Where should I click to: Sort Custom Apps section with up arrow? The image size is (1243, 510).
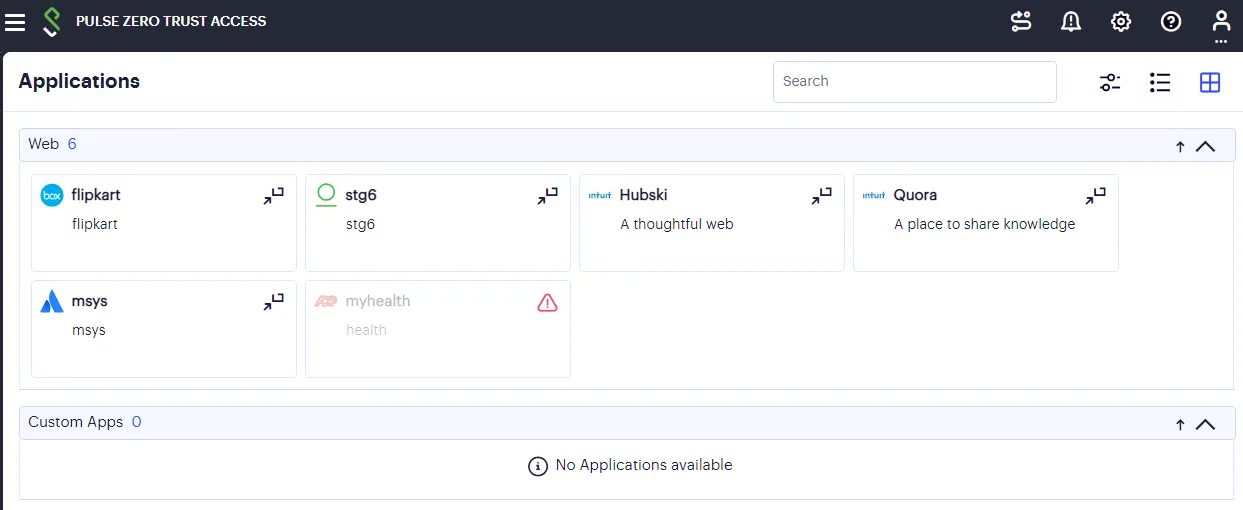[1180, 424]
